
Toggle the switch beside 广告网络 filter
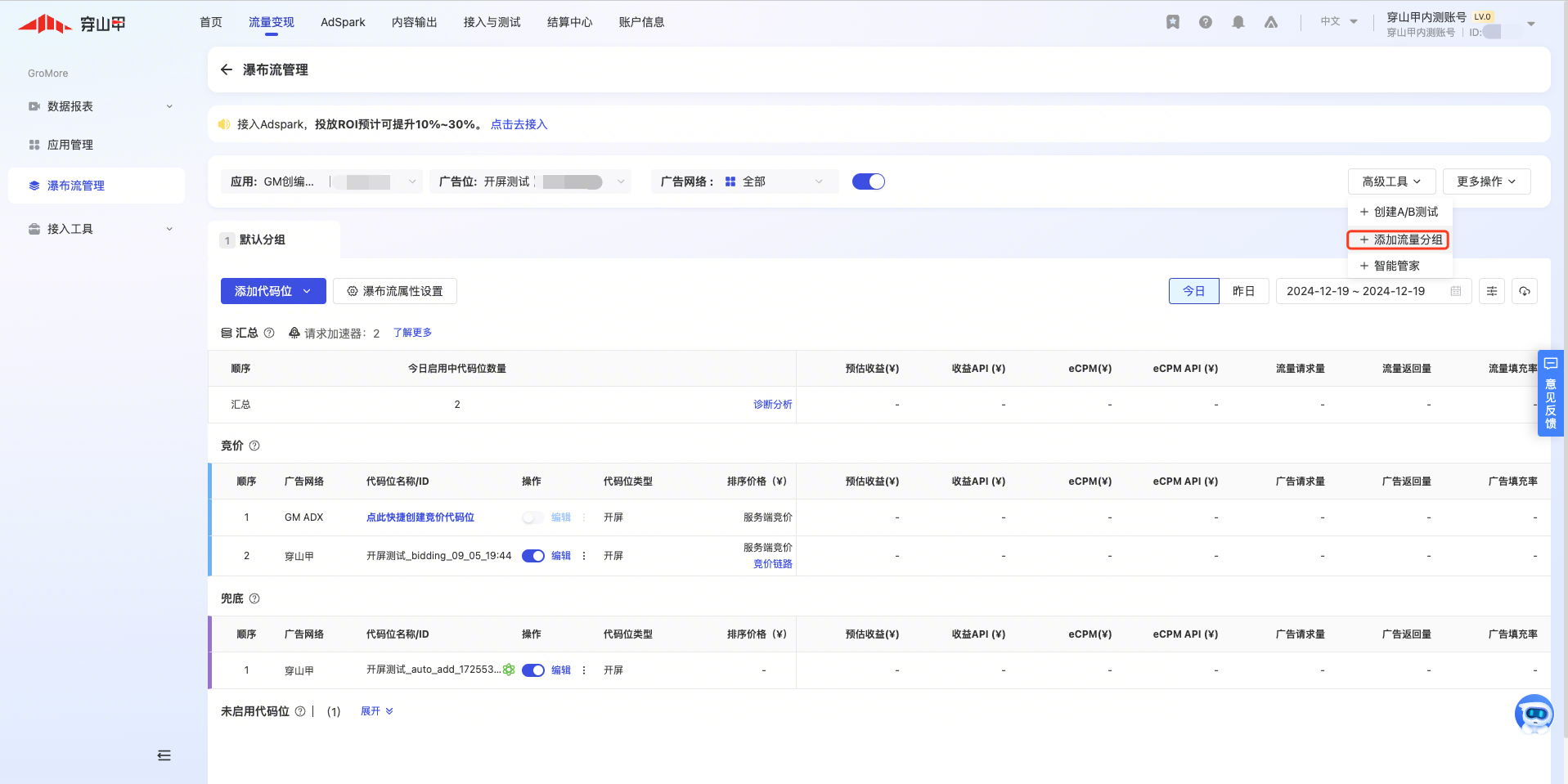pyautogui.click(x=868, y=181)
